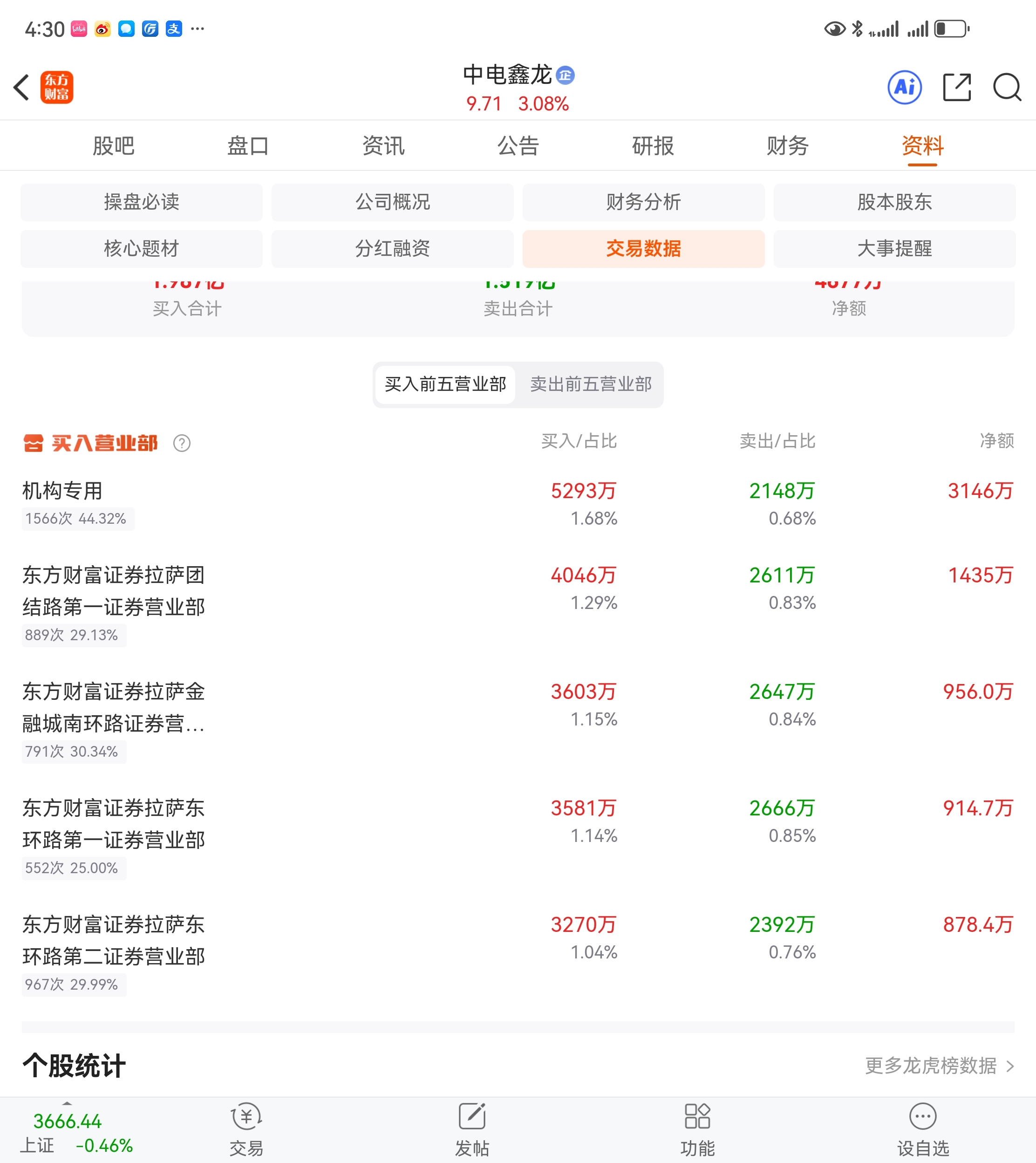Viewport: 1036px width, 1163px height.
Task: Tap the share icon
Action: [x=957, y=87]
